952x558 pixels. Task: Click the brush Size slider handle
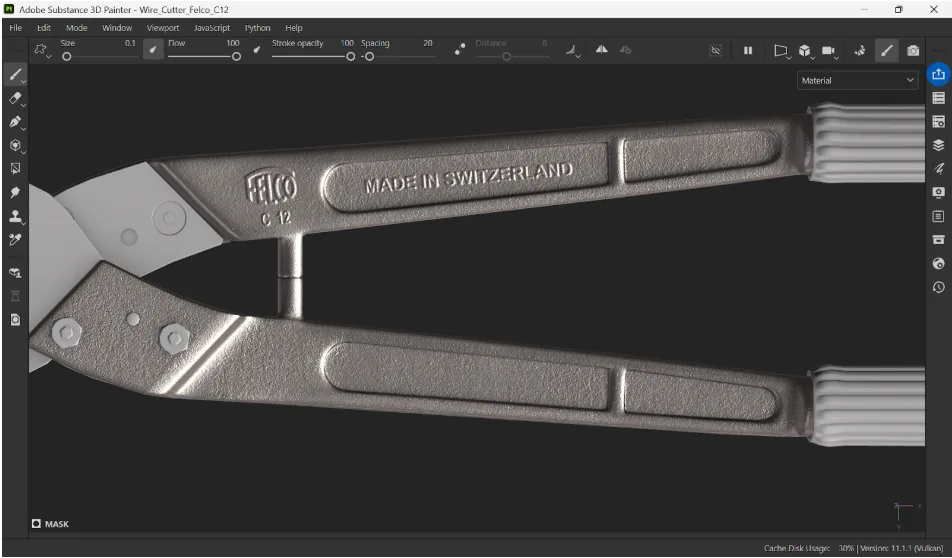(67, 56)
